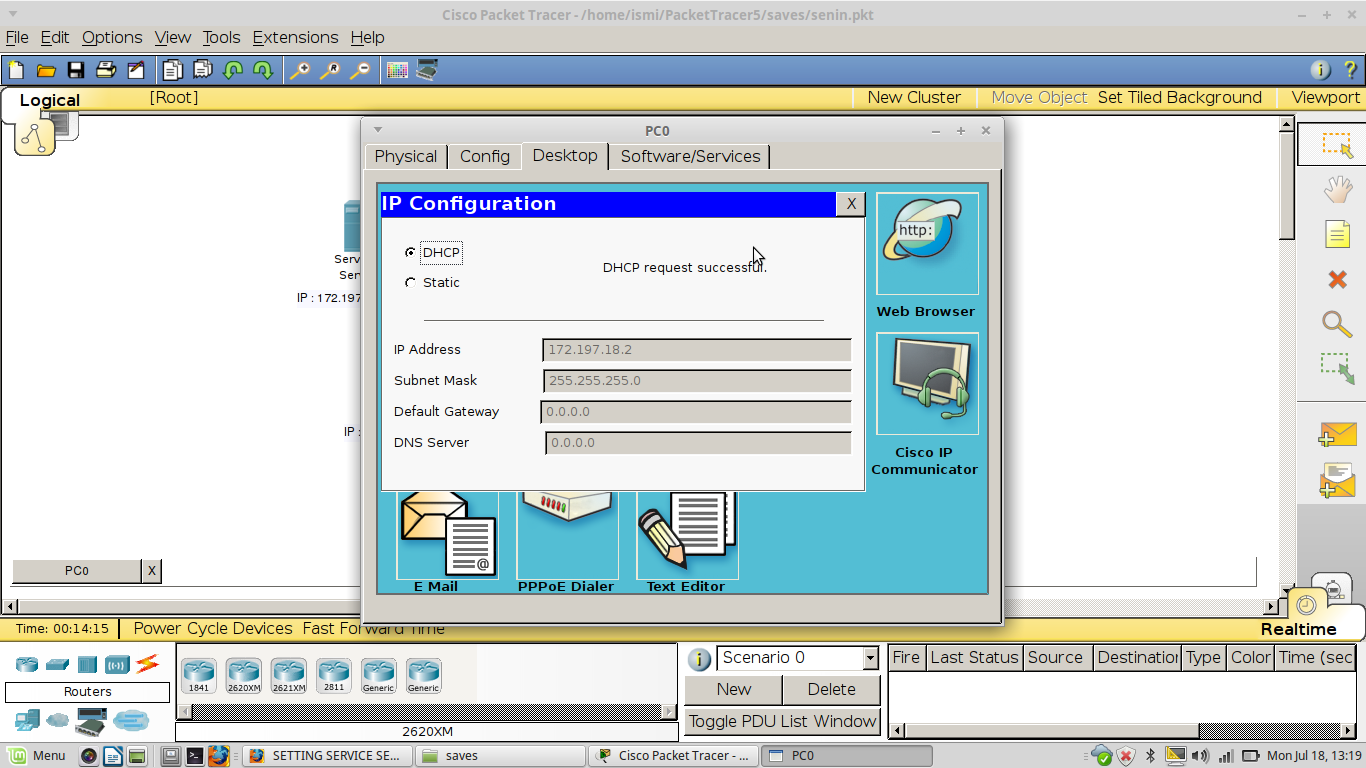
Task: Switch to the Physical tab in PC0
Action: coord(405,157)
